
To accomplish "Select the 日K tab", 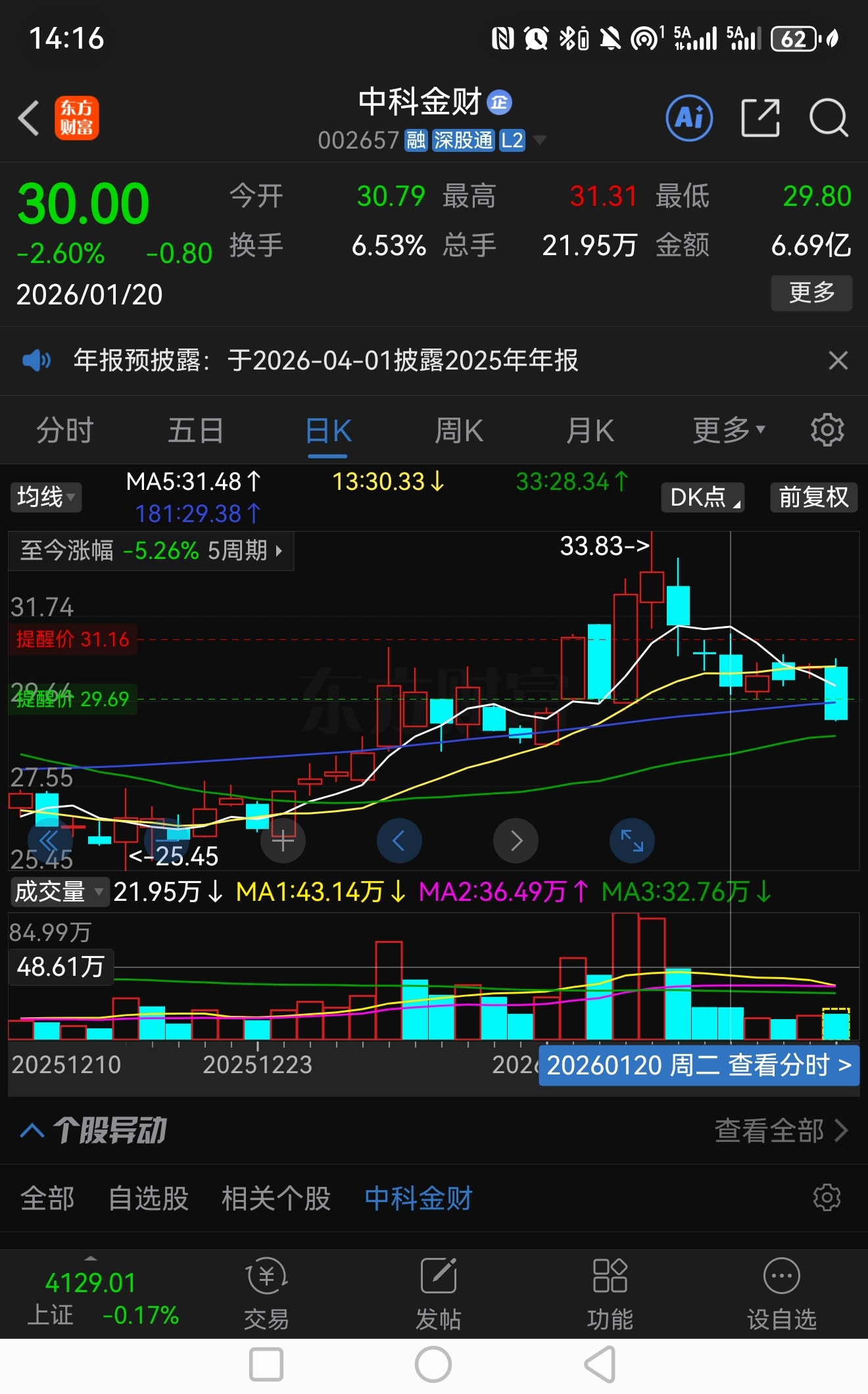I will pos(328,432).
